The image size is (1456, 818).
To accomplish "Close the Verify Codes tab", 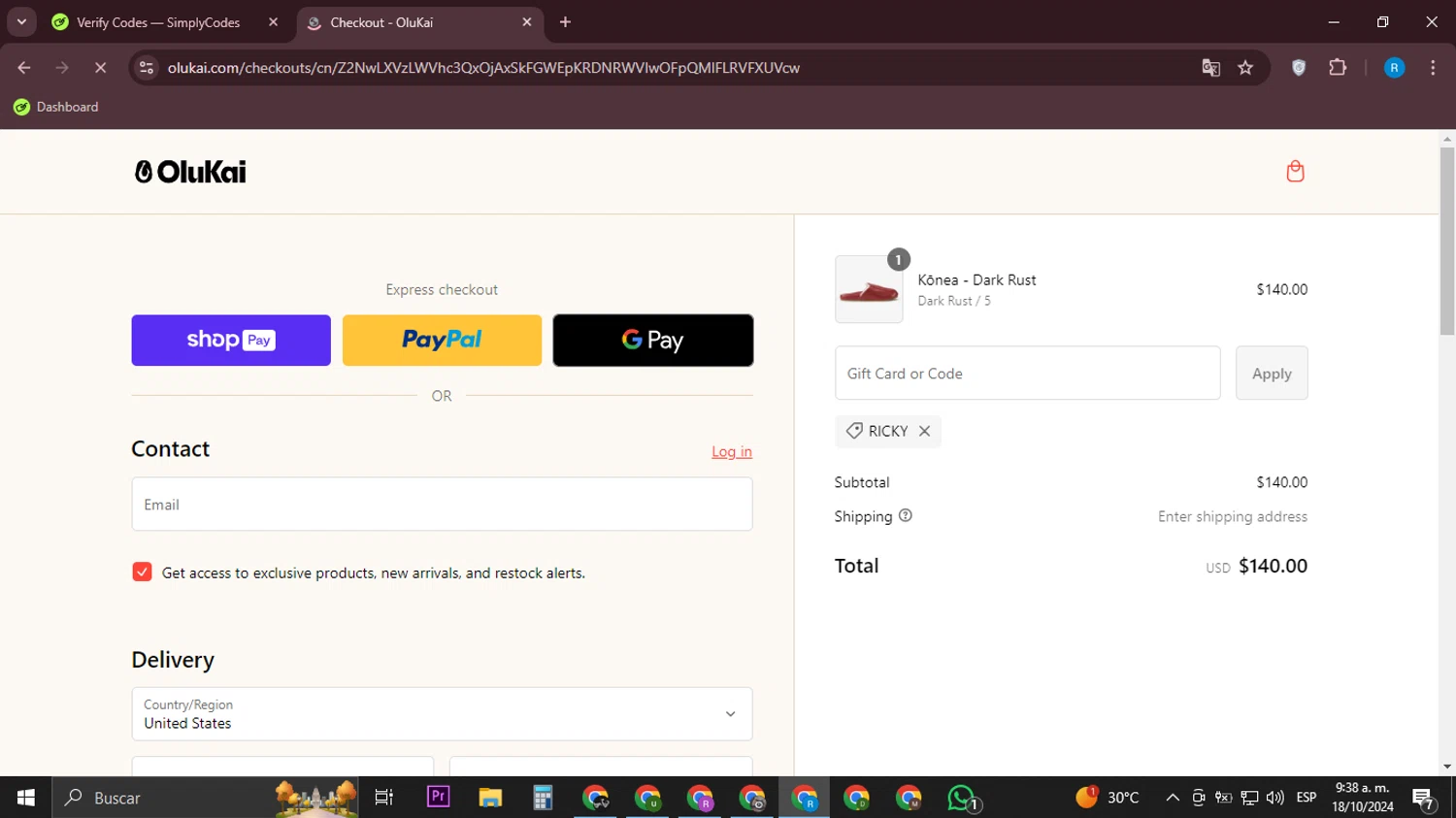I will [273, 22].
